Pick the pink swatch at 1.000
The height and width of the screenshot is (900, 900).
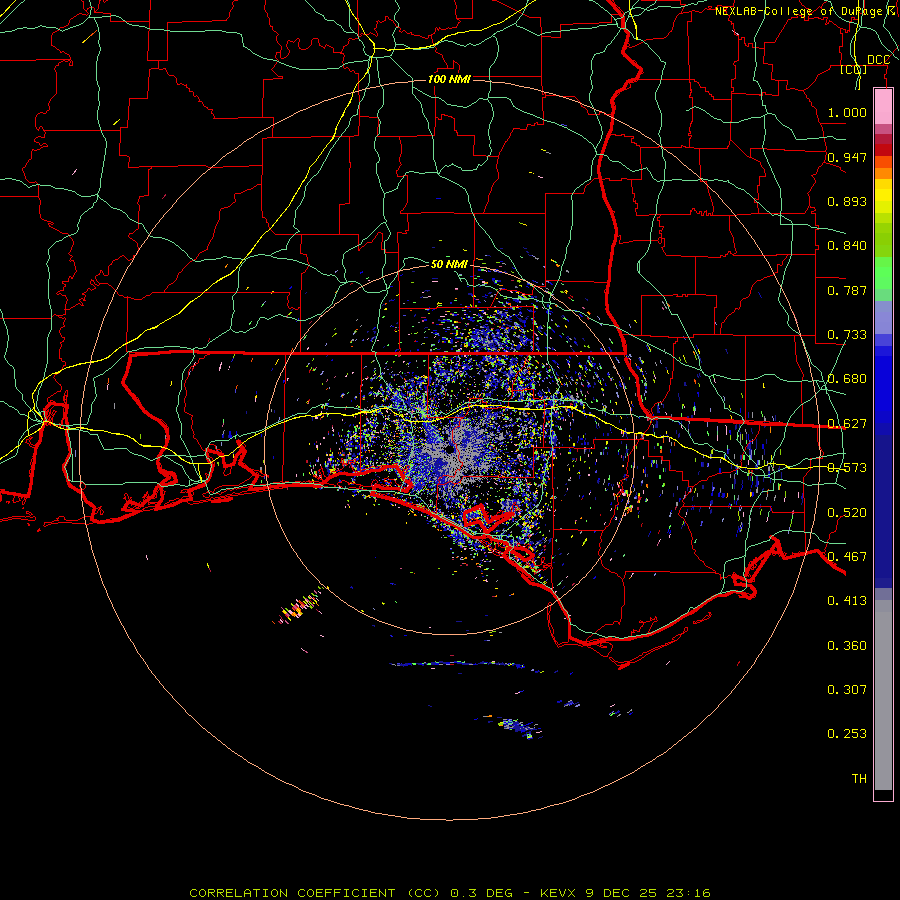(883, 107)
